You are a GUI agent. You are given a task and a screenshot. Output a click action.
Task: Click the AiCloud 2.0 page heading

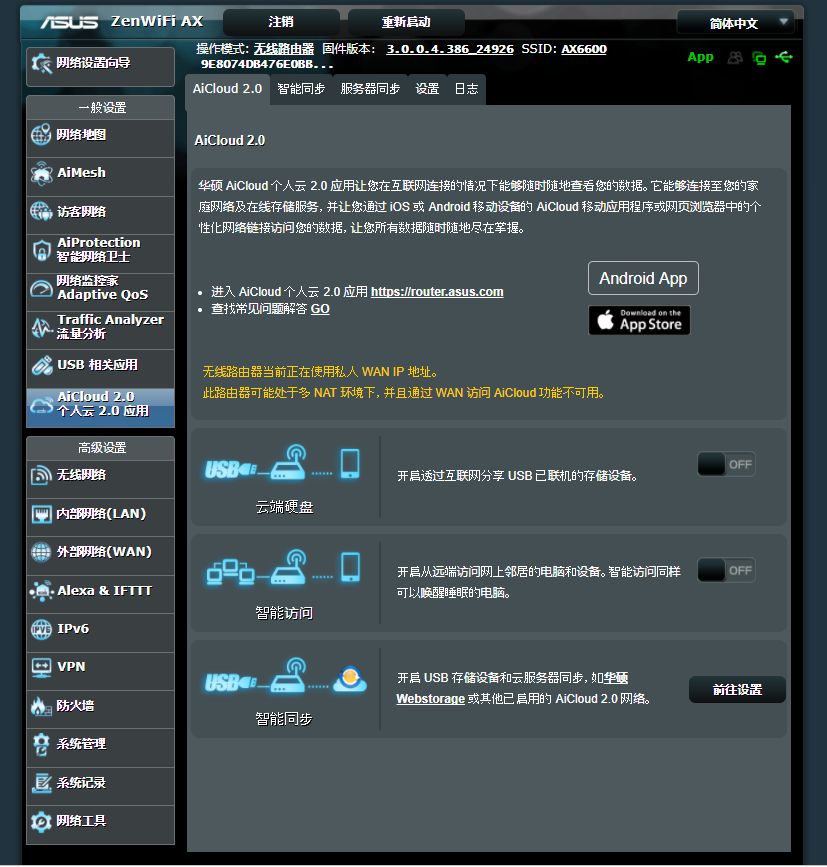[x=229, y=140]
